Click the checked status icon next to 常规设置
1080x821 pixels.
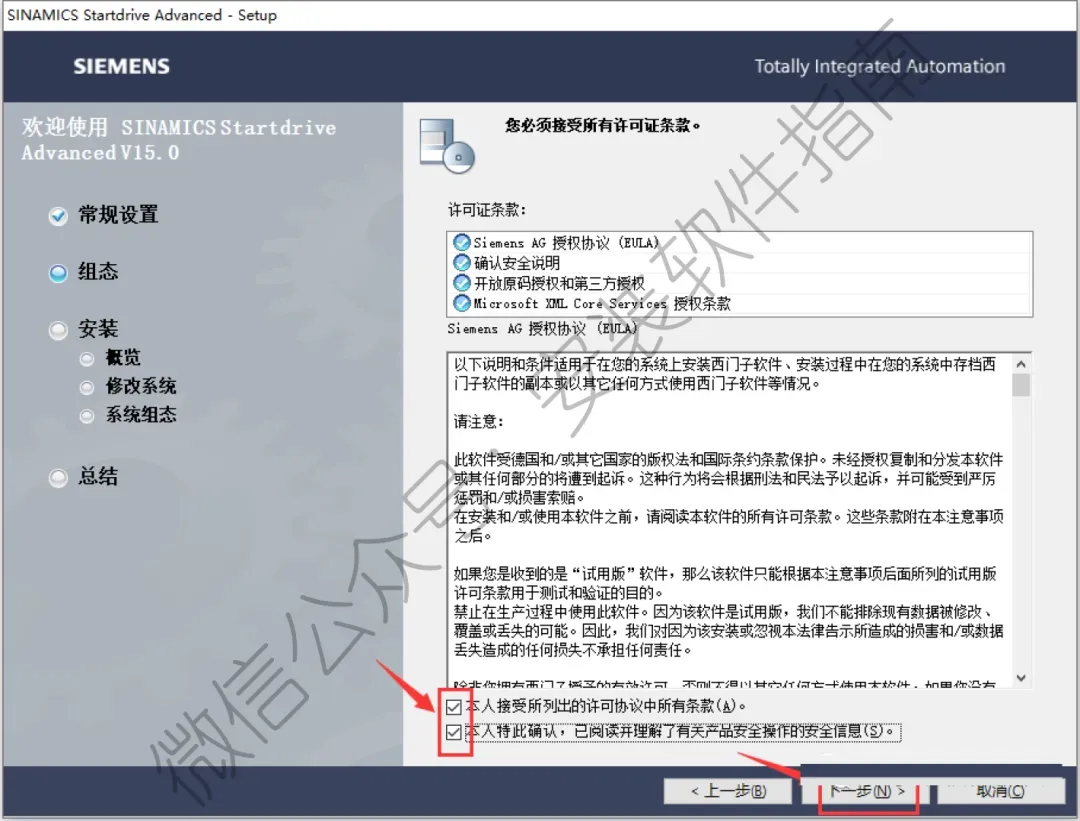point(59,216)
